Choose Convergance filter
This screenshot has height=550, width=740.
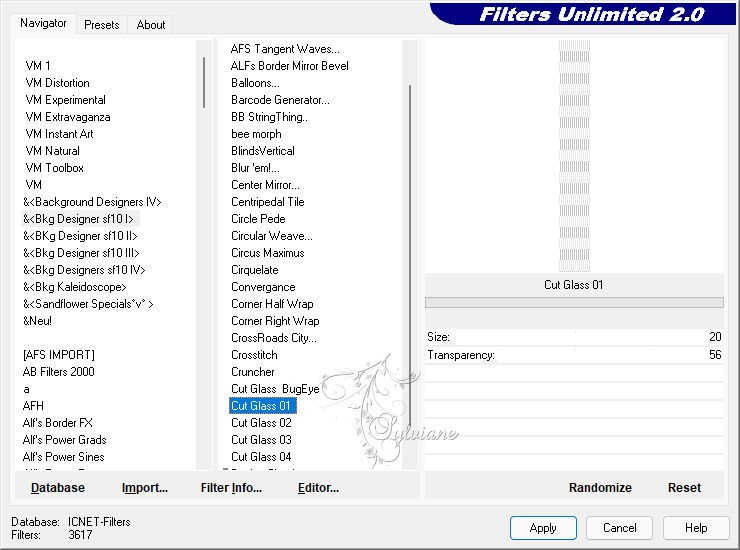263,287
